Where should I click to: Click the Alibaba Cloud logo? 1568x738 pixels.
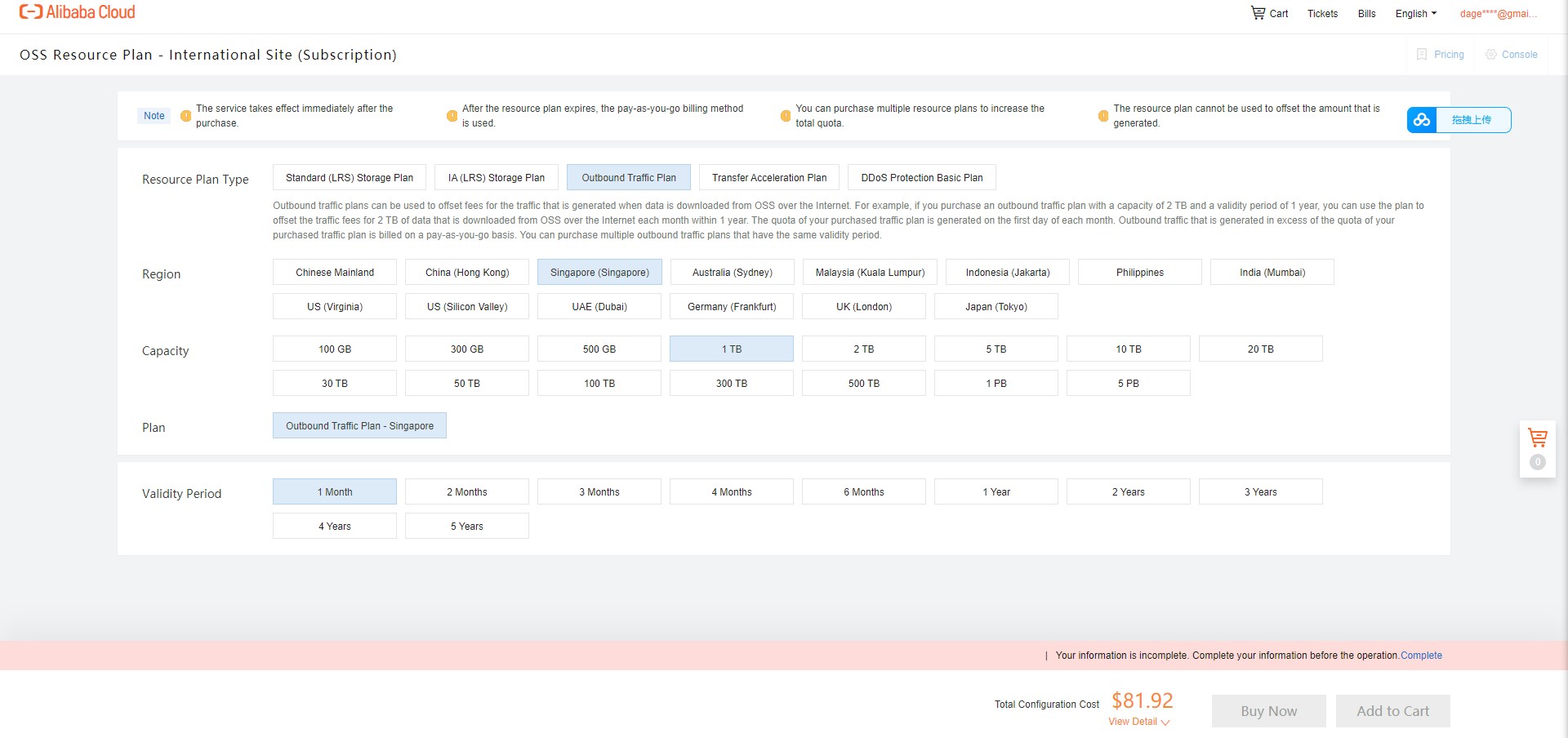click(78, 13)
